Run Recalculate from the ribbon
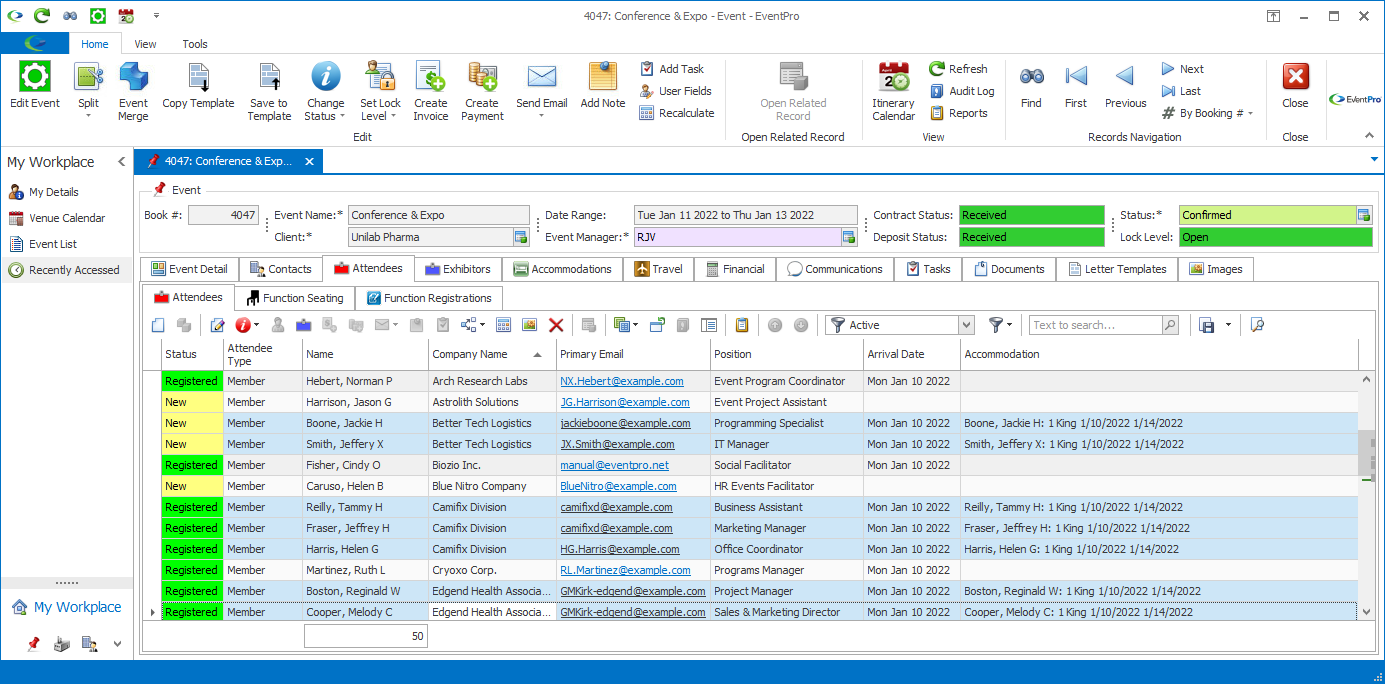The width and height of the screenshot is (1385, 684). coord(676,113)
